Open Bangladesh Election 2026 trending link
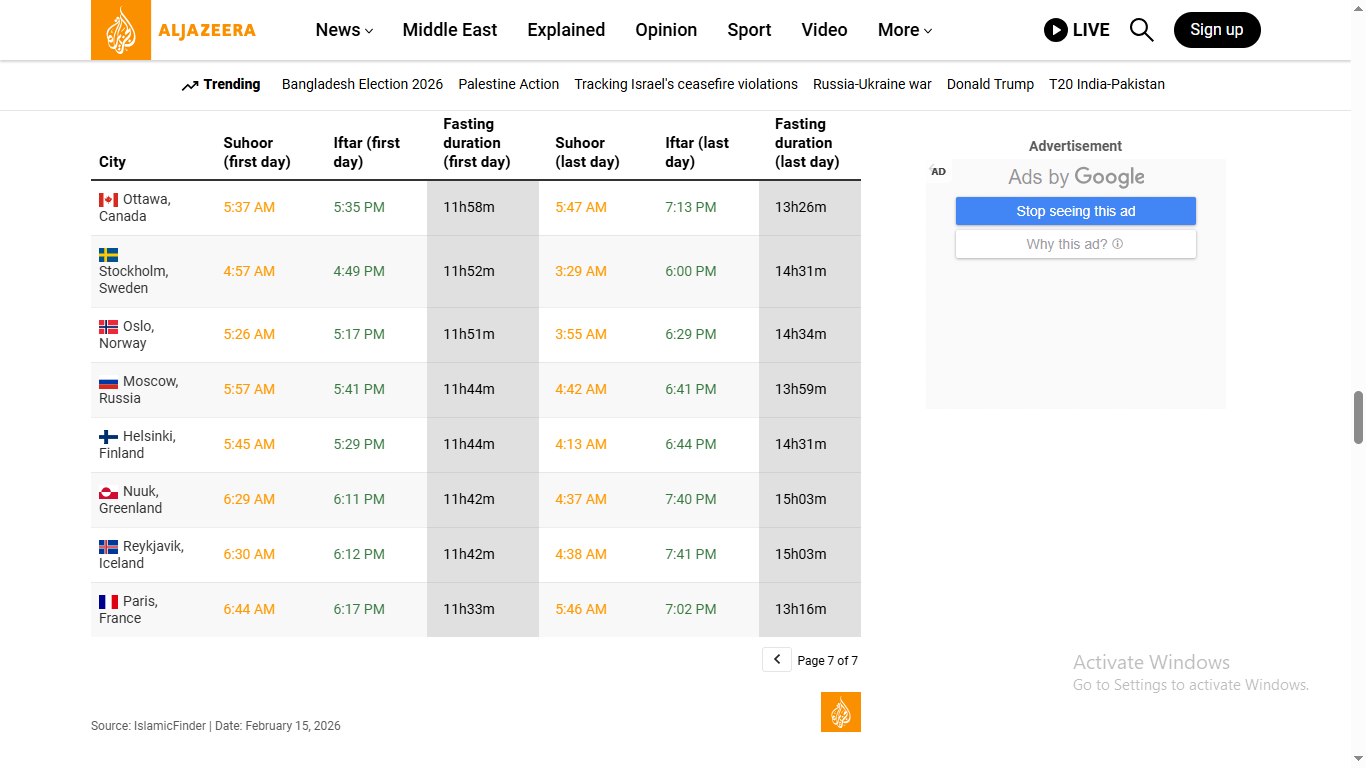1366x768 pixels. (x=362, y=84)
